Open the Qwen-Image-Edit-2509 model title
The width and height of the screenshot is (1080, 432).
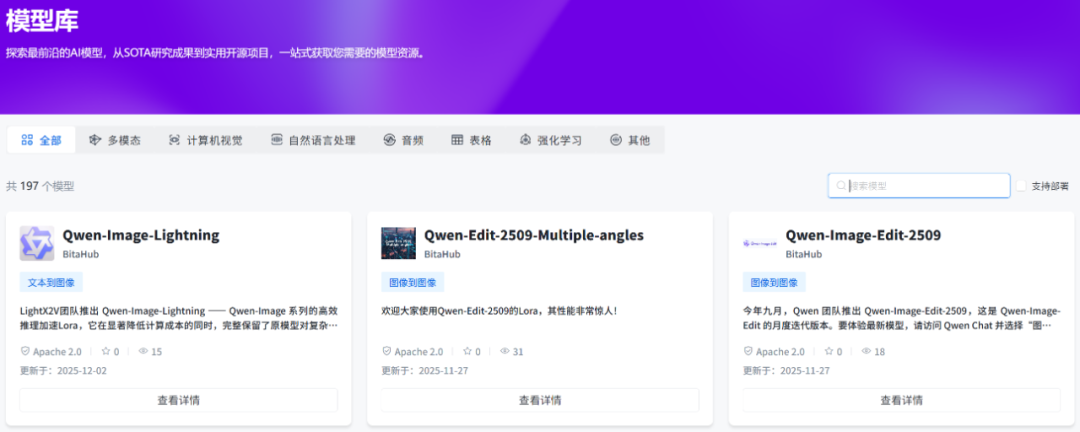point(863,236)
